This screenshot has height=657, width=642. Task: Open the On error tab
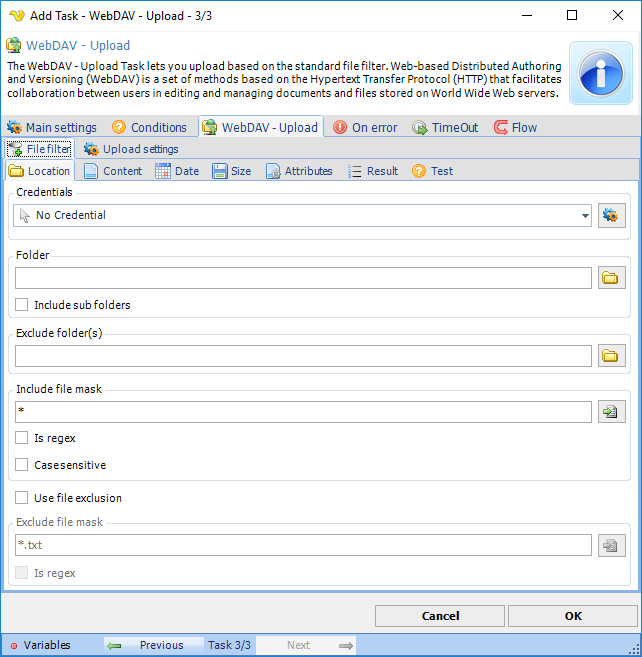[x=365, y=127]
